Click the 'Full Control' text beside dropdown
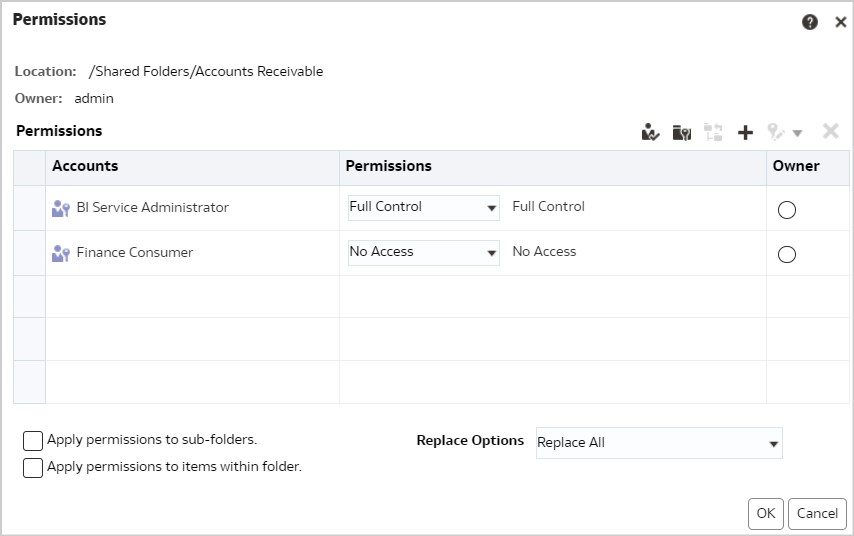Viewport: 854px width, 536px height. click(548, 206)
